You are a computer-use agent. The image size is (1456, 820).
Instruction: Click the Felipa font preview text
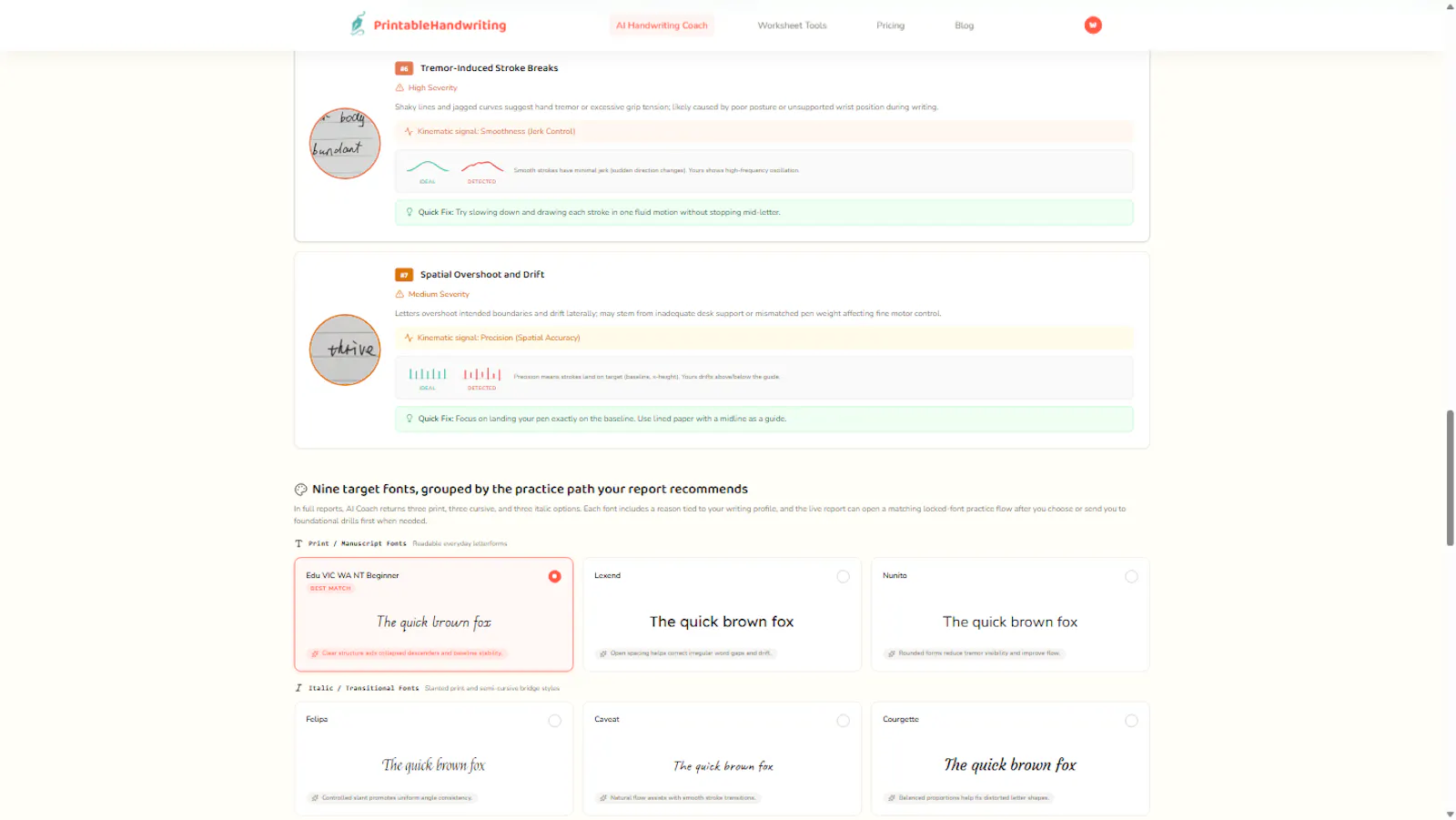tap(433, 766)
